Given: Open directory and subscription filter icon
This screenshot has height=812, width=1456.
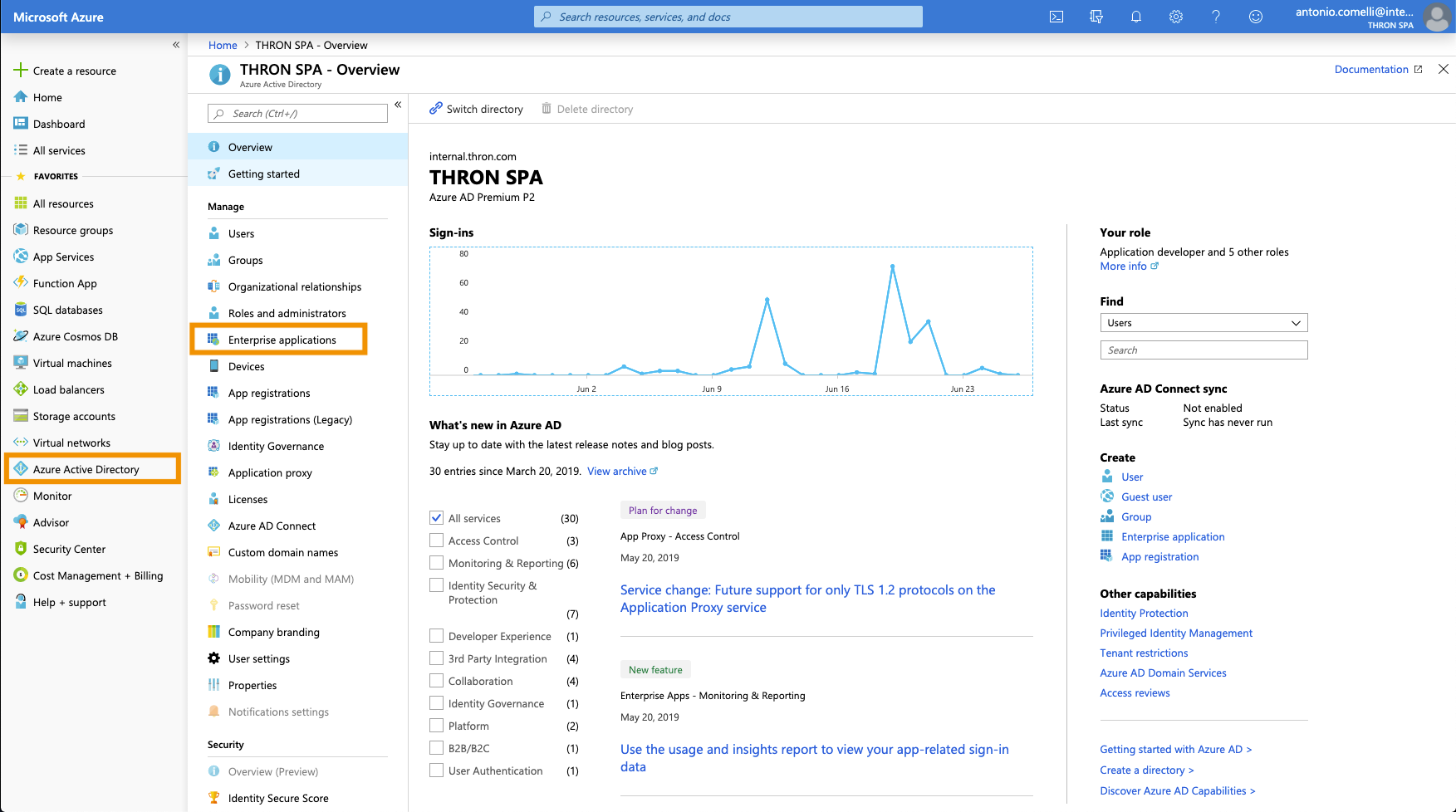Looking at the screenshot, I should [x=1096, y=17].
